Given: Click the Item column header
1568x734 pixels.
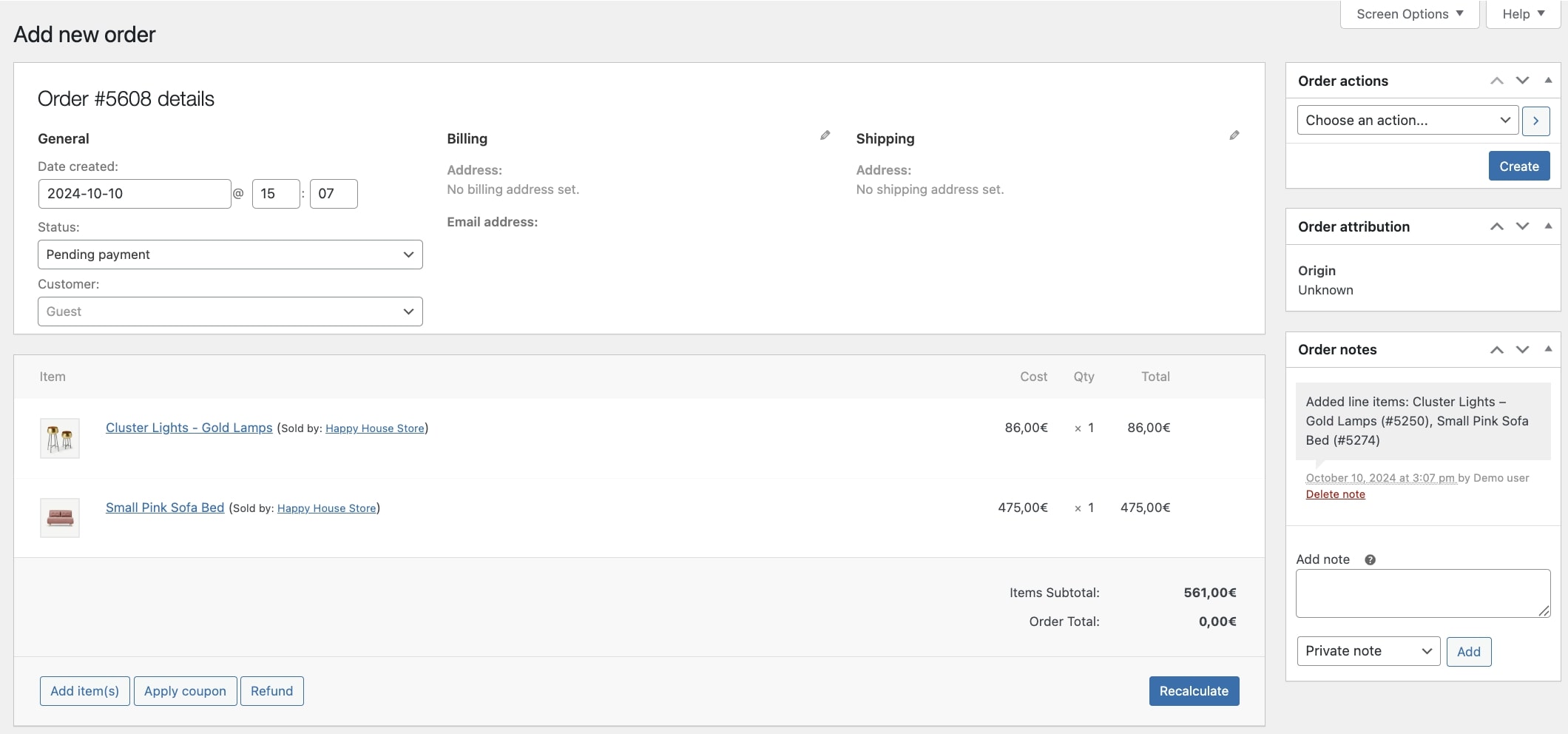Looking at the screenshot, I should 53,377.
